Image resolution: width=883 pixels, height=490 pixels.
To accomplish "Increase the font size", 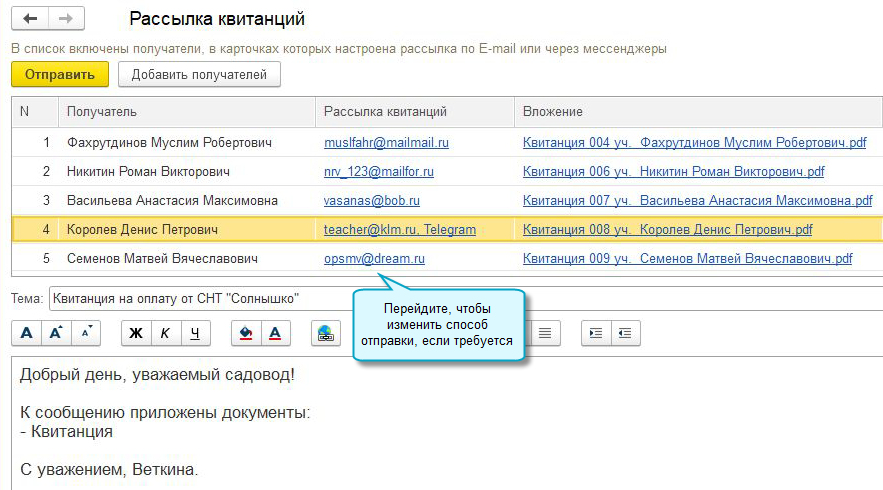I will click(x=56, y=333).
